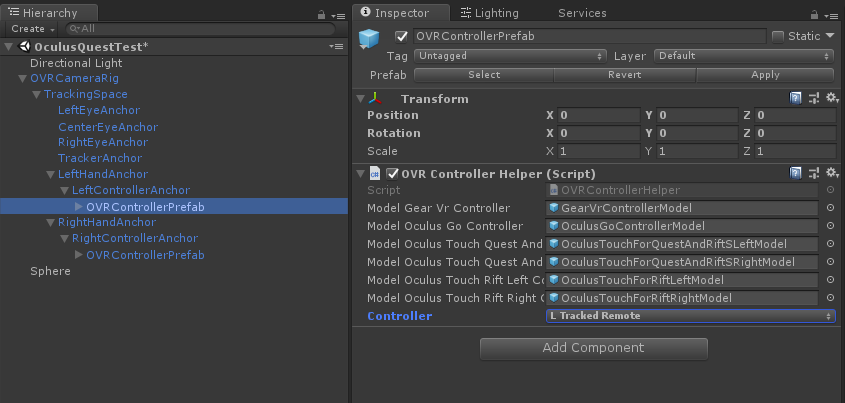
Task: Open OVR Controller Helper preset icon
Action: (x=814, y=173)
